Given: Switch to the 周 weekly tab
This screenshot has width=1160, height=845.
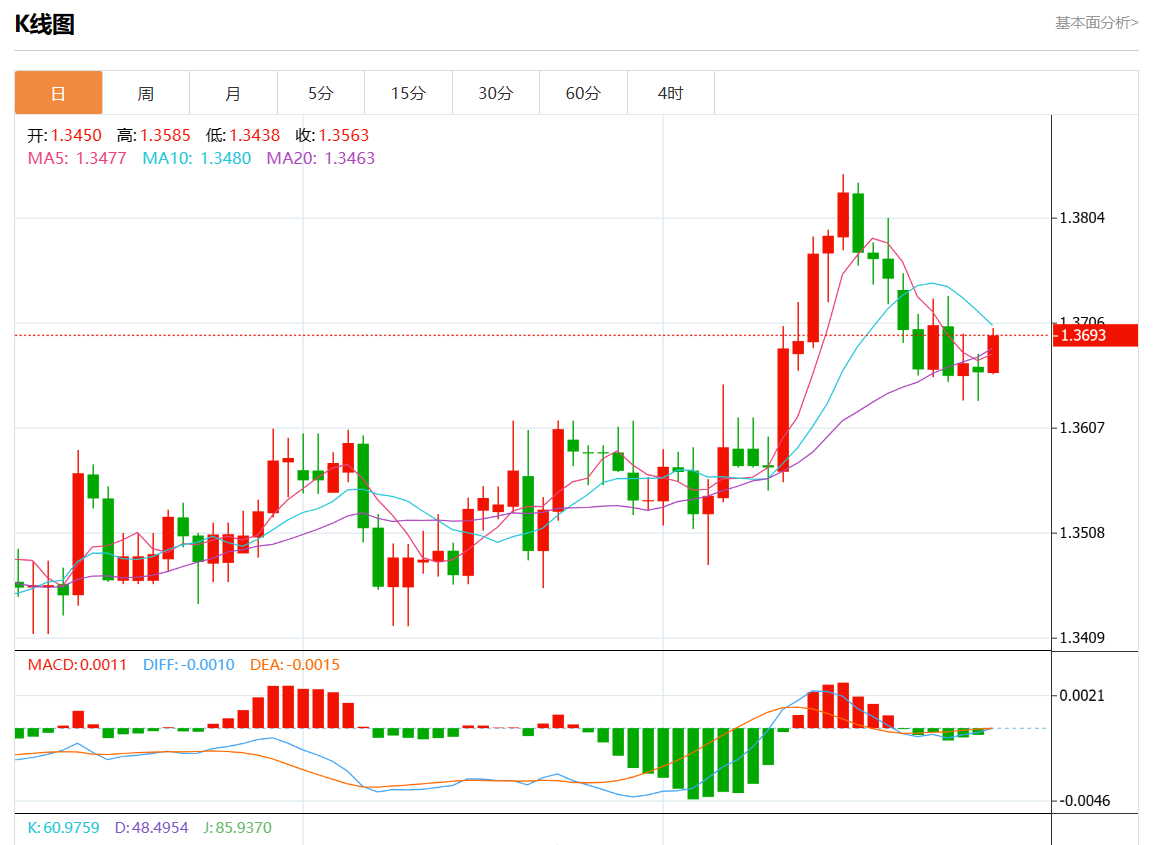Looking at the screenshot, I should click(146, 93).
